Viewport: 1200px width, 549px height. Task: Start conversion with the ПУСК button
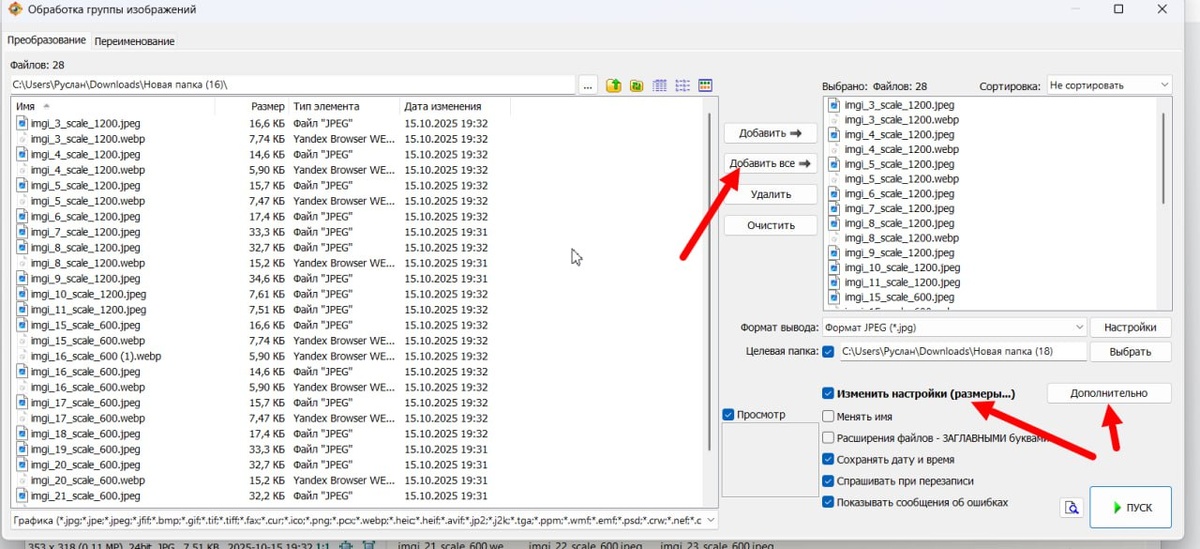pyautogui.click(x=1130, y=508)
